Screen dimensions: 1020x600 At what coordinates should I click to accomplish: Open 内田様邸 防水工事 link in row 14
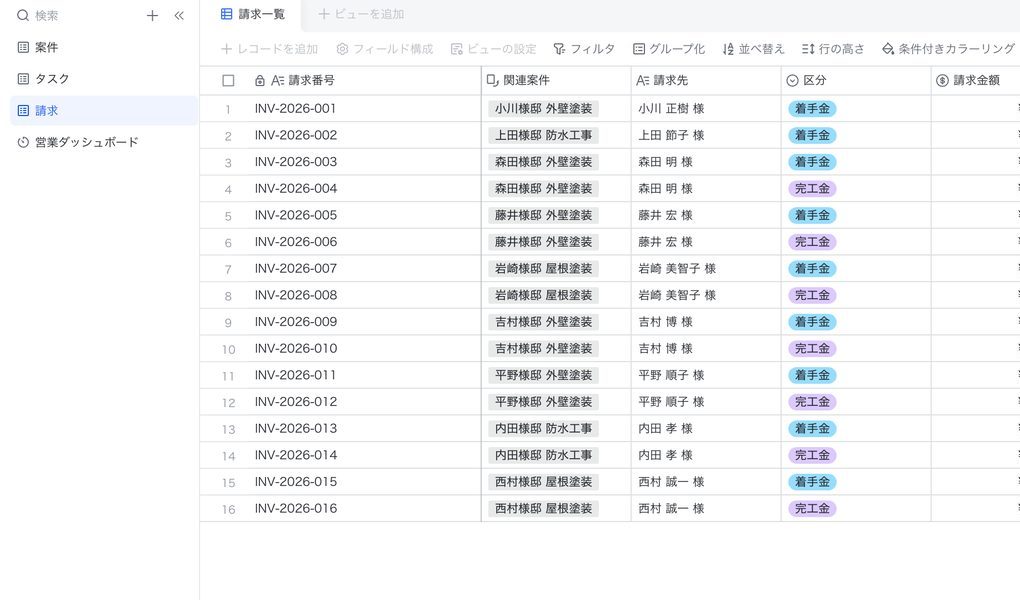pos(543,456)
